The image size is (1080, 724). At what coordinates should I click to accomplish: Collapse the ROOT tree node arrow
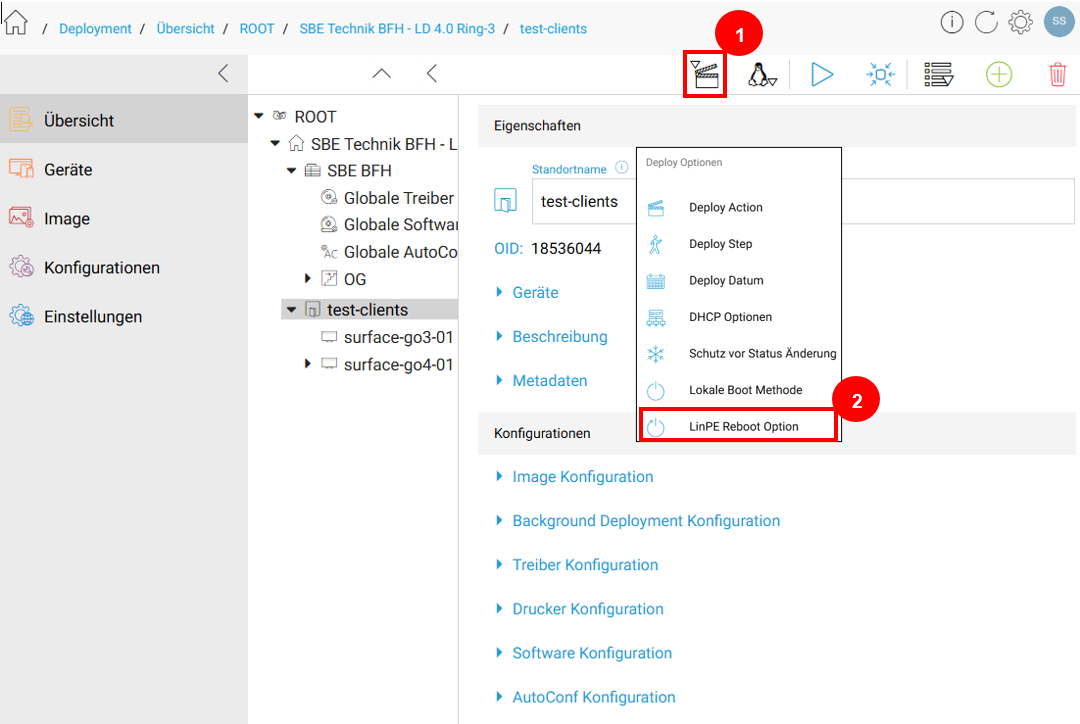tap(259, 116)
